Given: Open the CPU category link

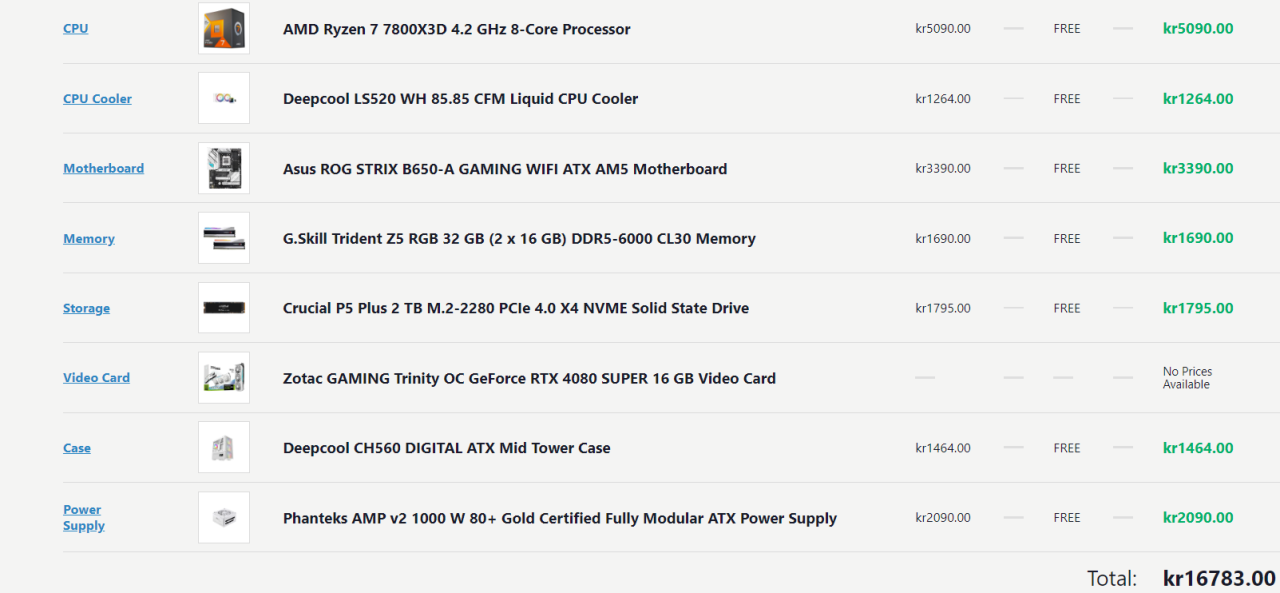Looking at the screenshot, I should (x=75, y=29).
